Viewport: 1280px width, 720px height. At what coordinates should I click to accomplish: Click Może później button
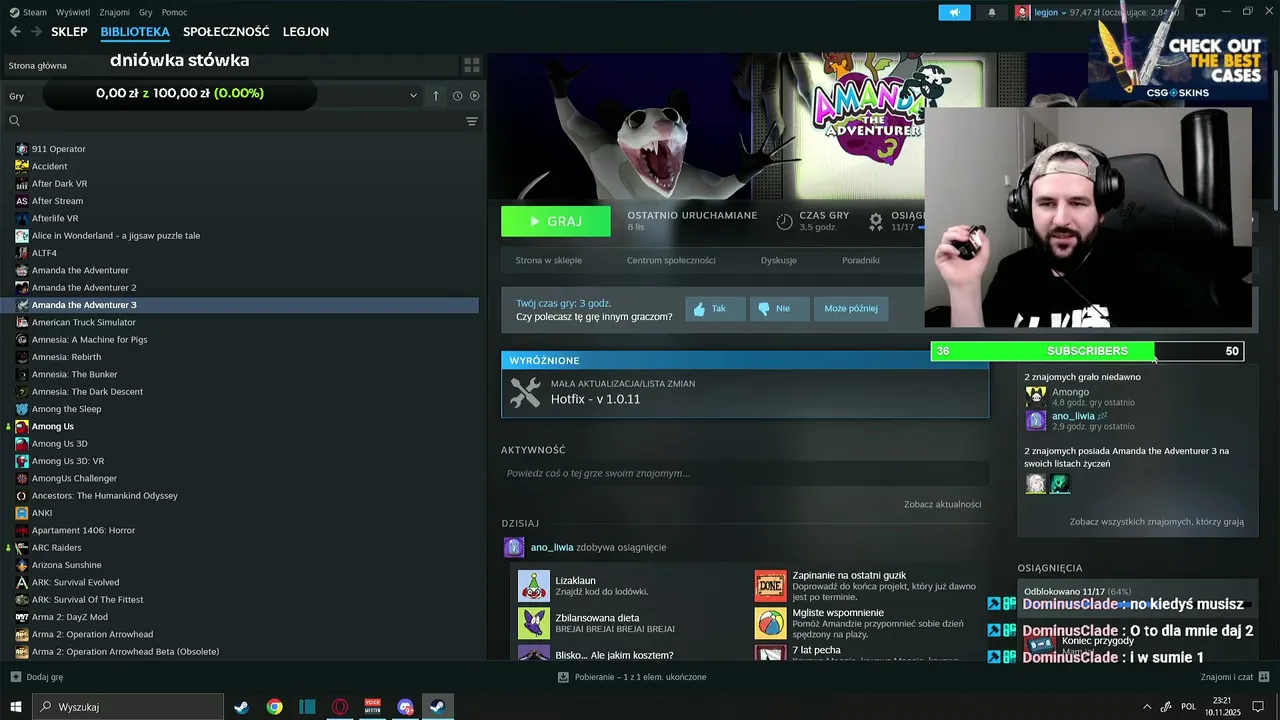tap(851, 309)
